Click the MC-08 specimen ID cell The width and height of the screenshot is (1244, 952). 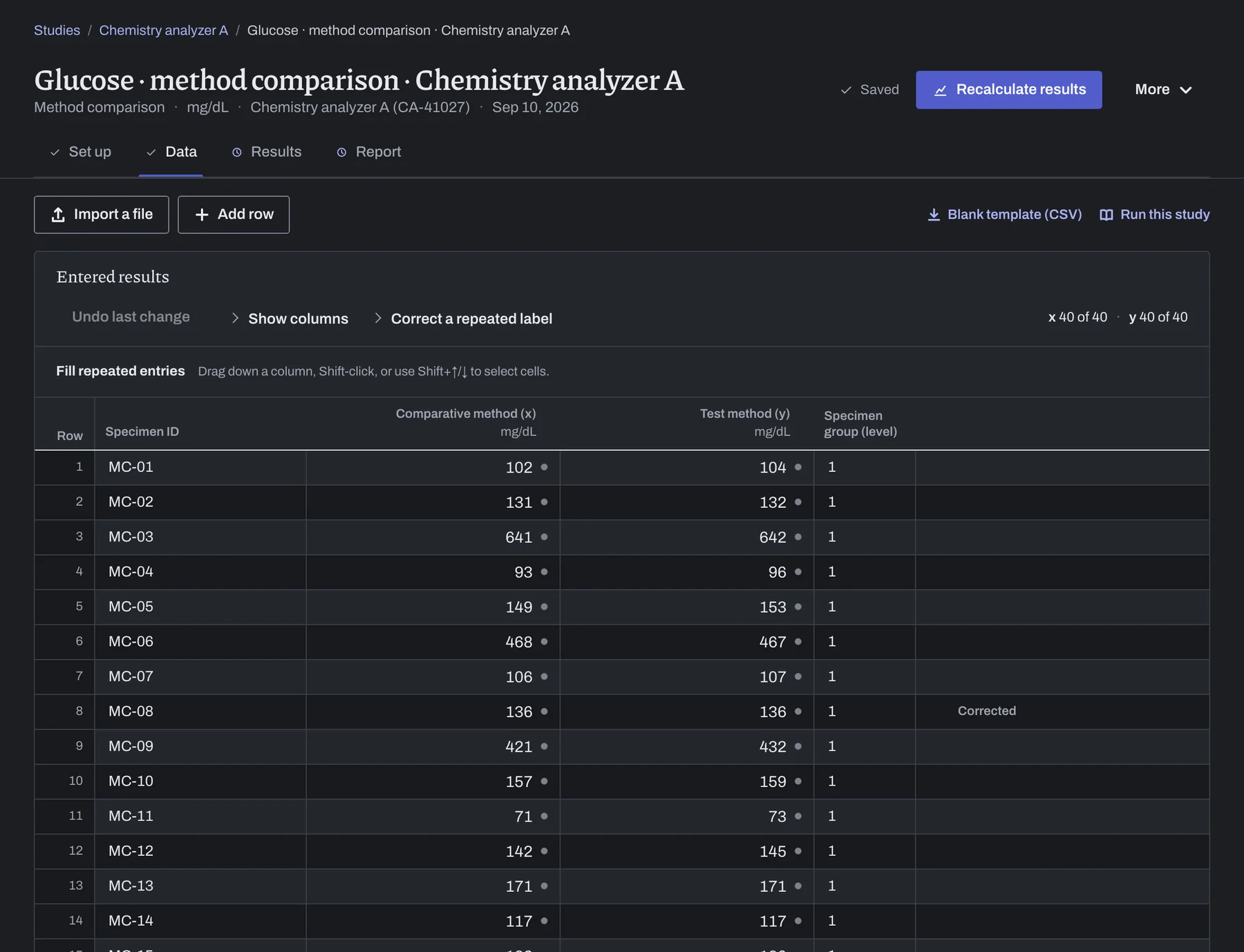pyautogui.click(x=200, y=712)
